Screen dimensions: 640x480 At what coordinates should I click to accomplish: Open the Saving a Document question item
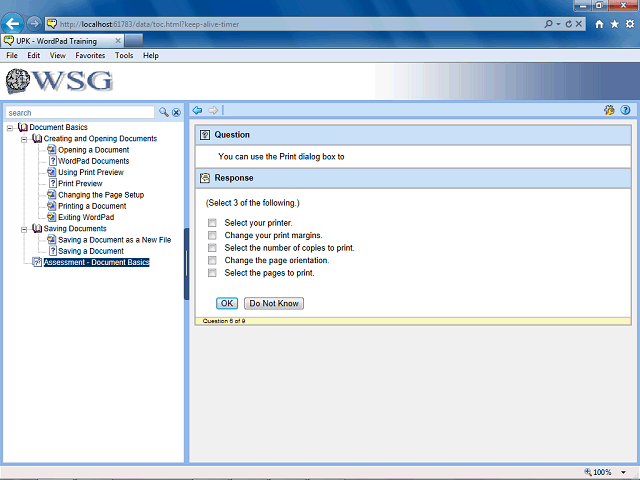pyautogui.click(x=91, y=251)
